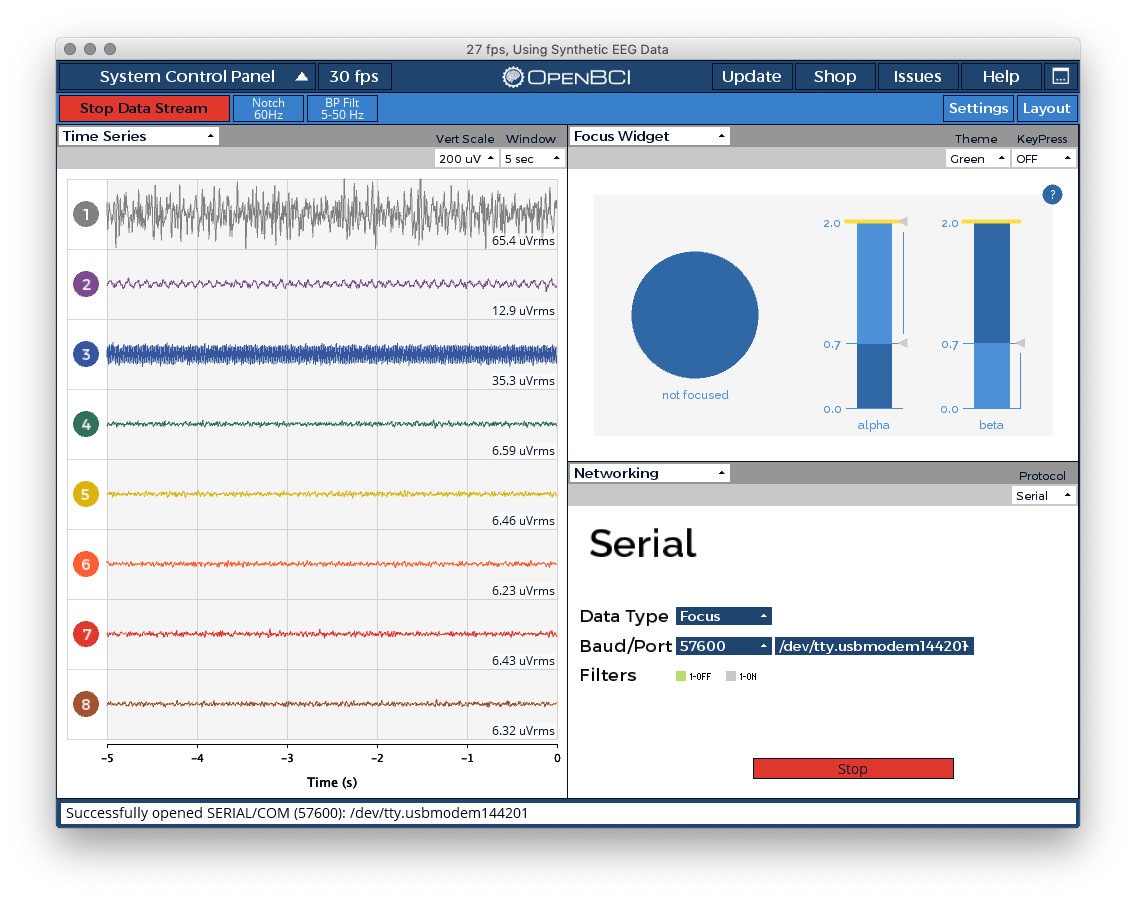
Task: Toggle channel 3 blue circle button
Action: 86,354
